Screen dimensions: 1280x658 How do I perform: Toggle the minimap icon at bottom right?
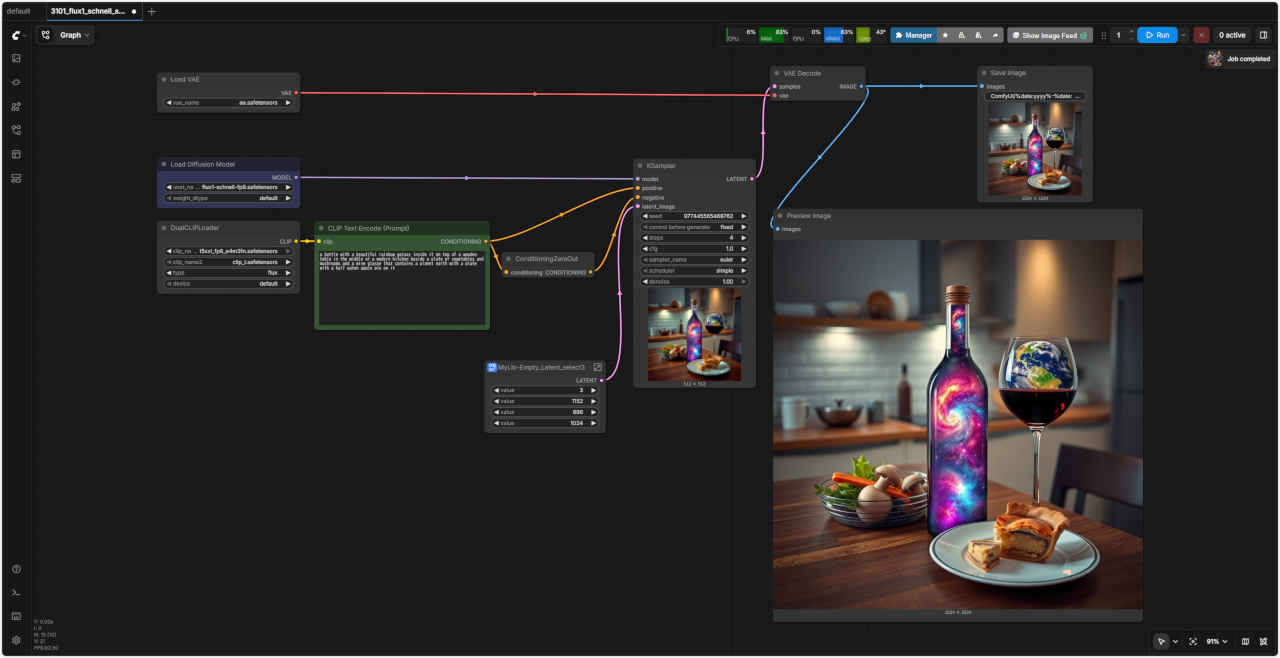(x=1245, y=641)
